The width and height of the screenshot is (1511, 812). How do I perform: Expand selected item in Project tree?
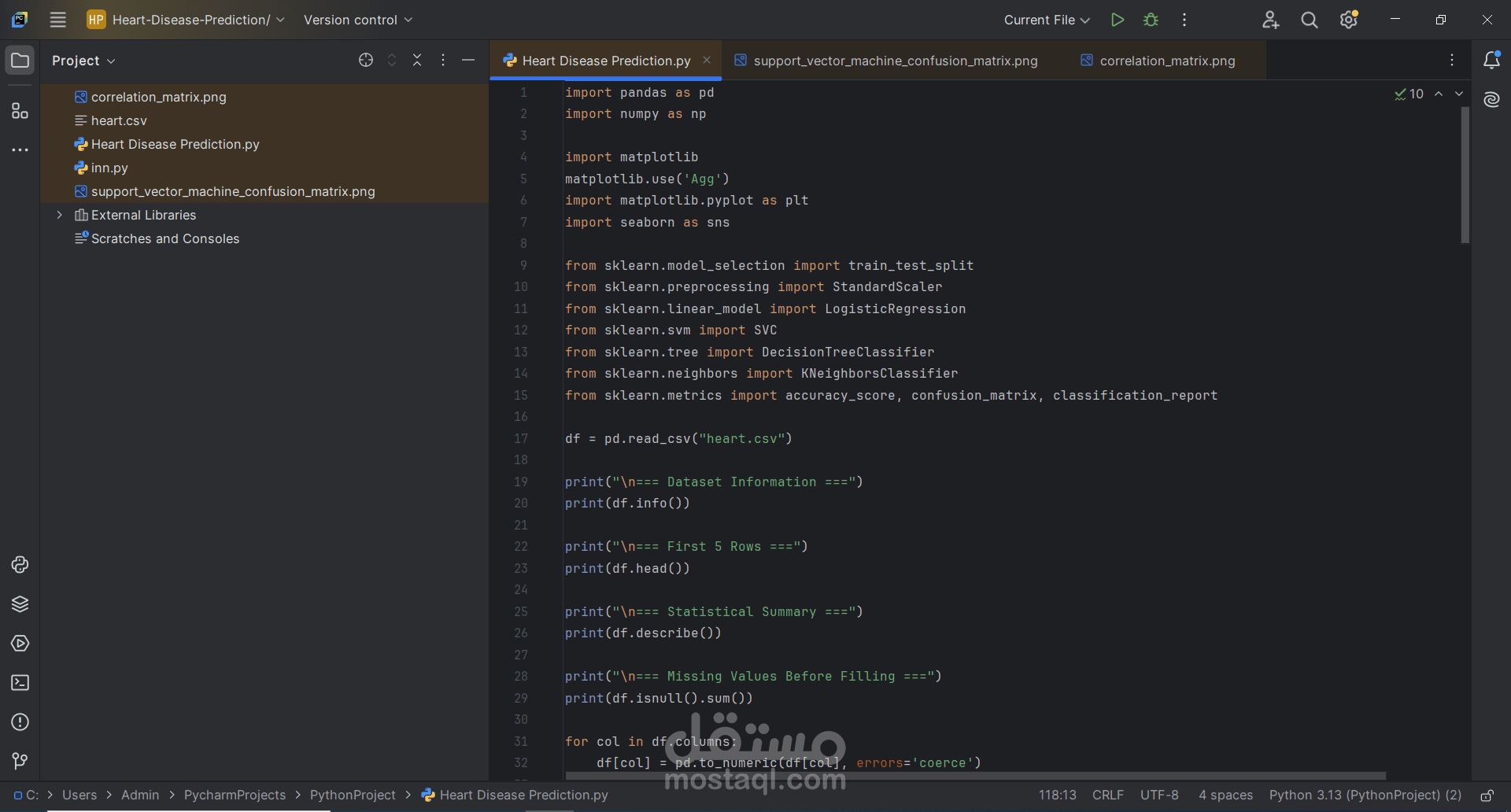(x=392, y=60)
